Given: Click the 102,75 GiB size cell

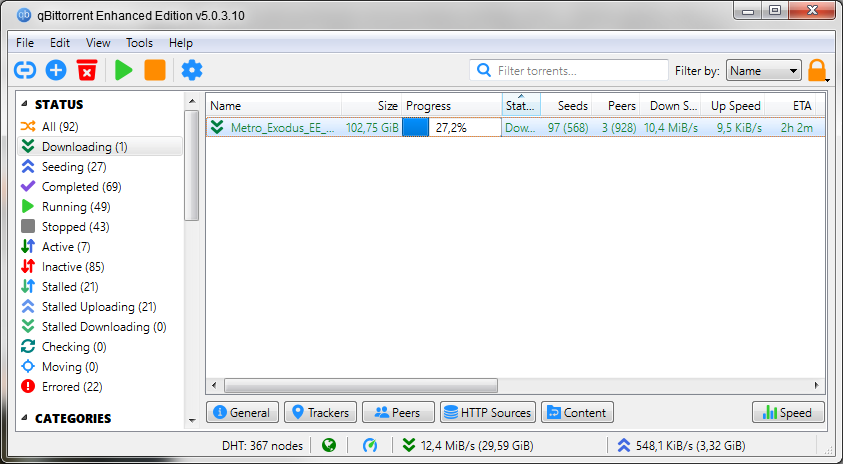Looking at the screenshot, I should (x=372, y=127).
